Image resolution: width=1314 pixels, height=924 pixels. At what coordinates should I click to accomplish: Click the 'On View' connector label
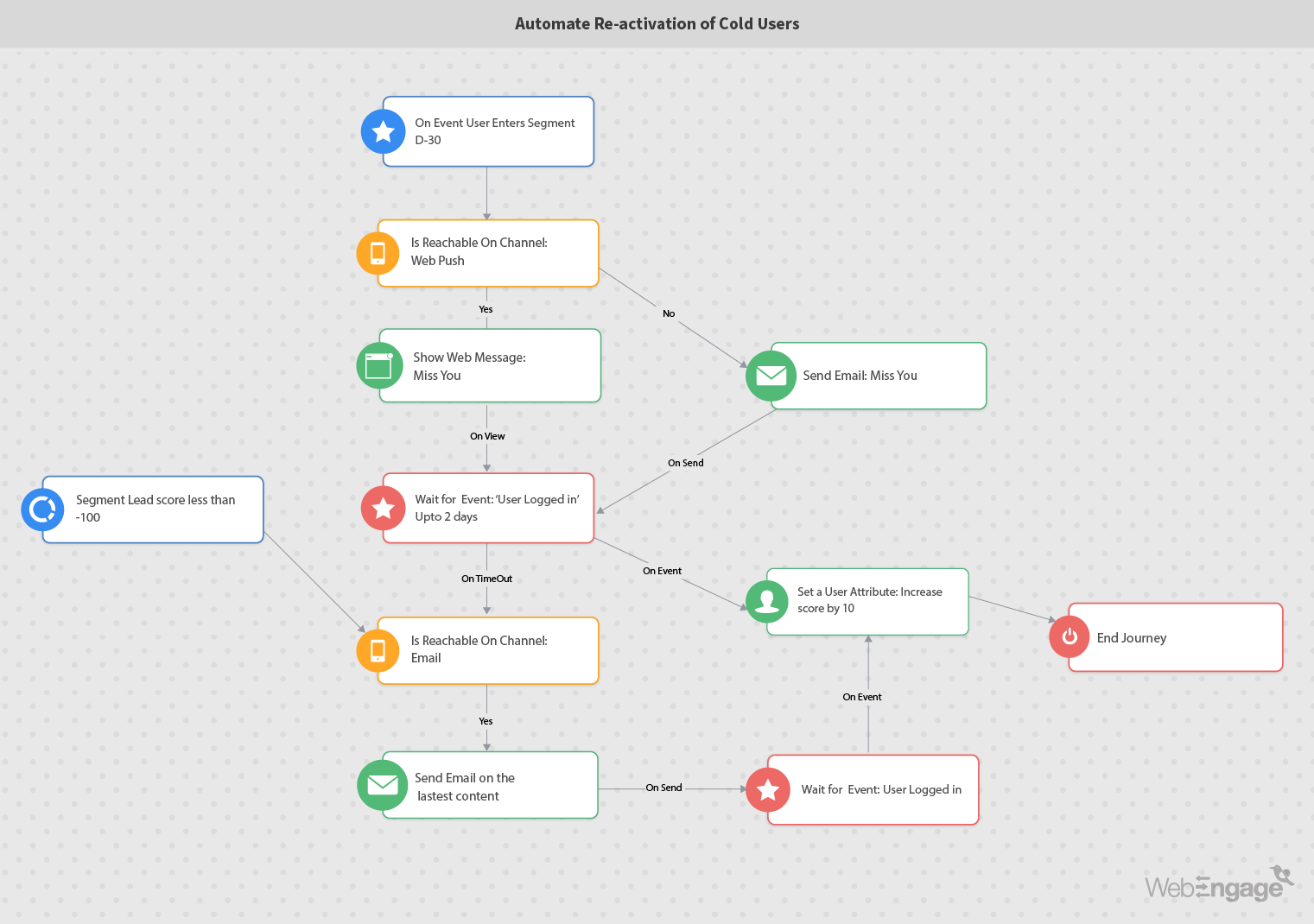tap(487, 436)
